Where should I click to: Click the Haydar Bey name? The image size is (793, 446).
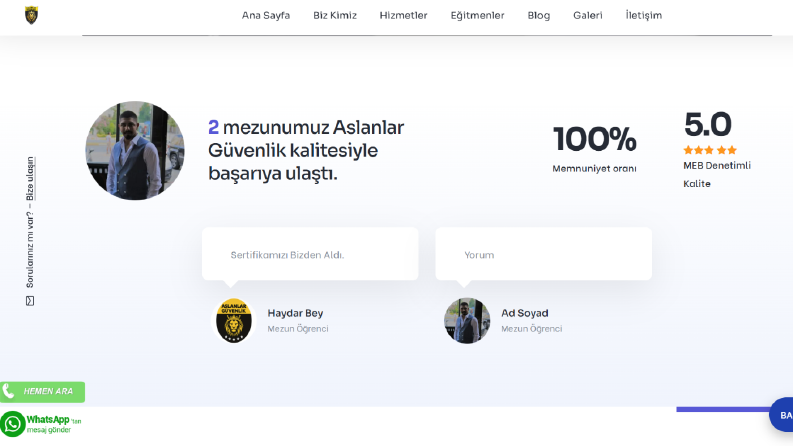tap(295, 313)
